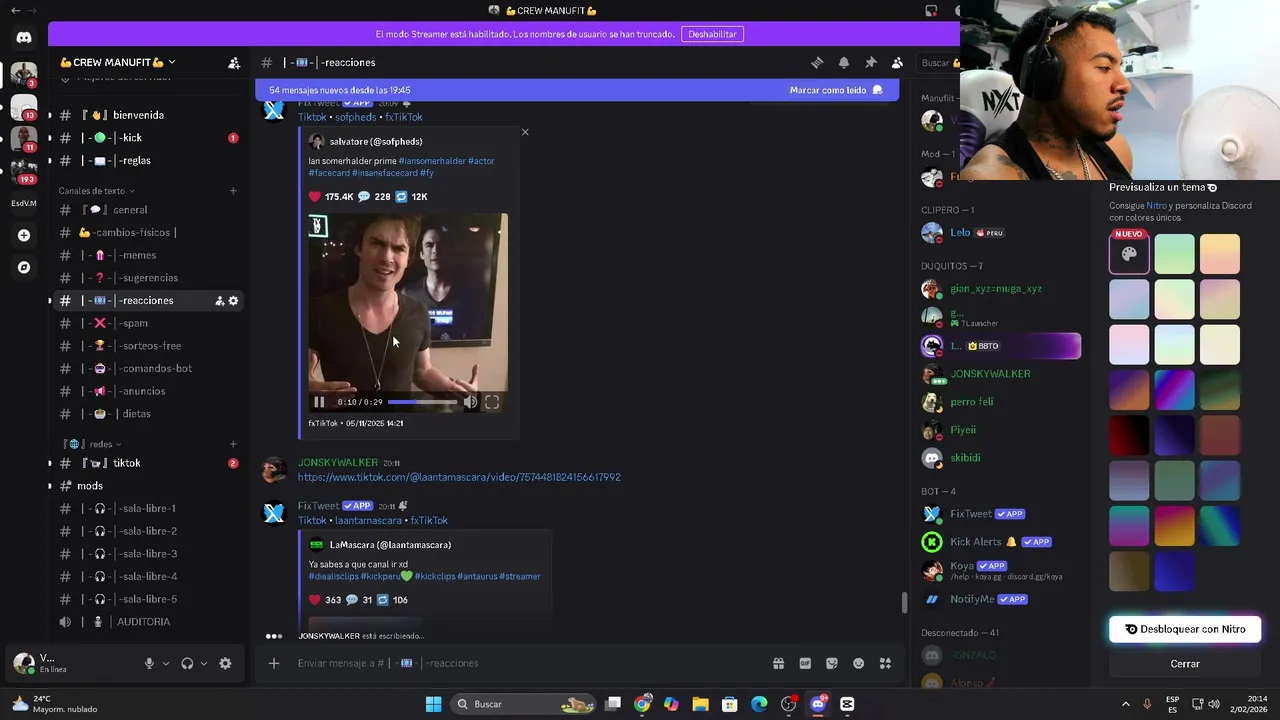
Task: Open user settings gear icon
Action: point(225,663)
